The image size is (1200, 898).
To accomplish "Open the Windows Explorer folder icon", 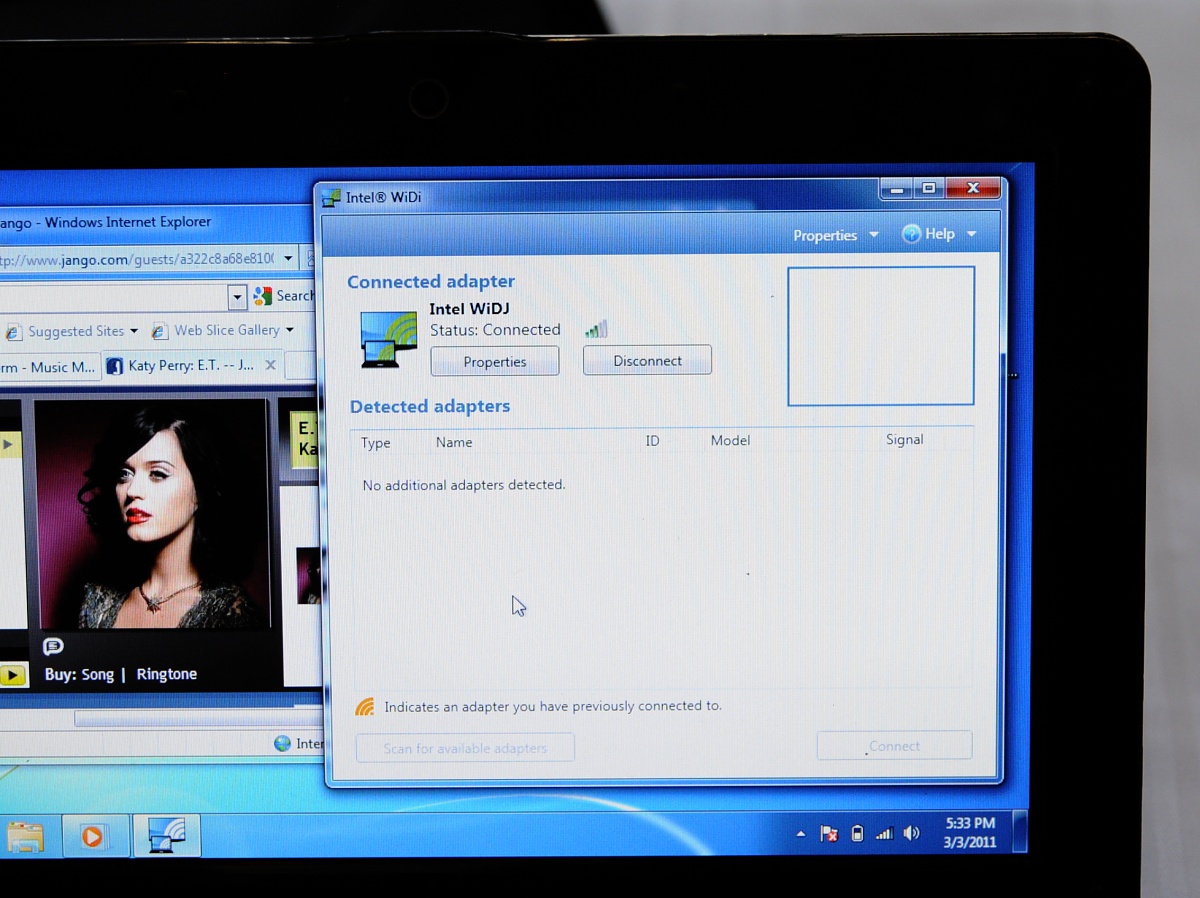I will [x=25, y=836].
